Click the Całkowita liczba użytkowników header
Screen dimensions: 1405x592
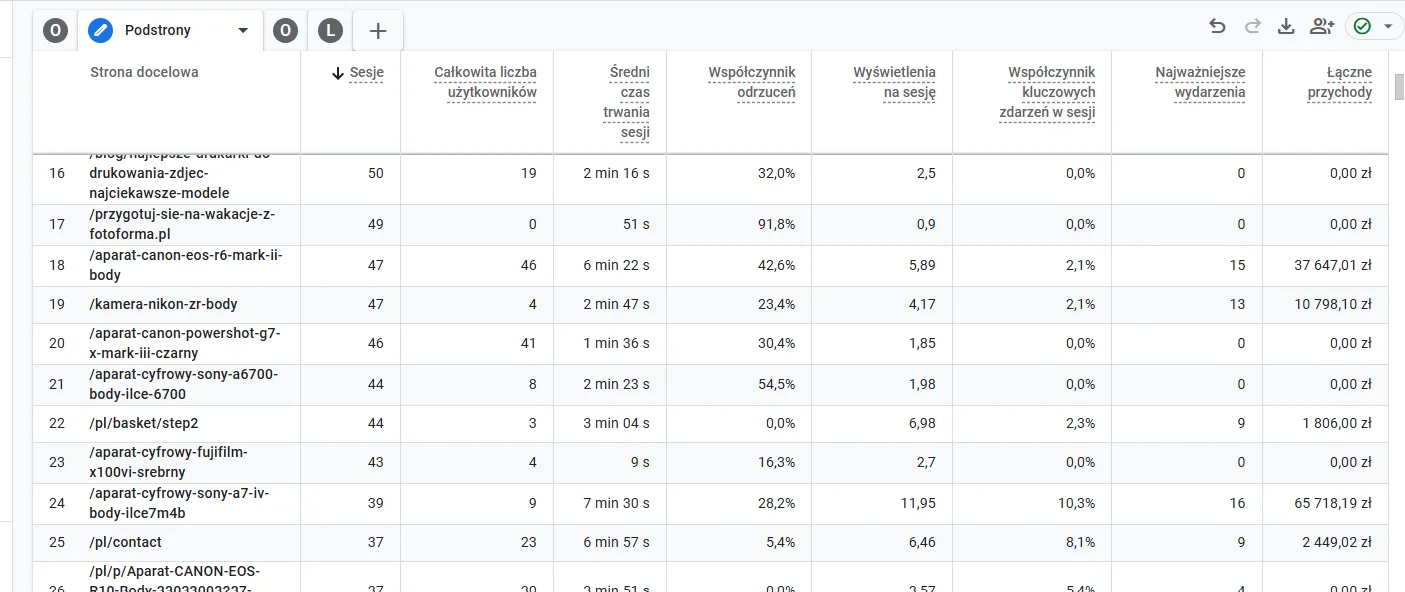[x=486, y=82]
